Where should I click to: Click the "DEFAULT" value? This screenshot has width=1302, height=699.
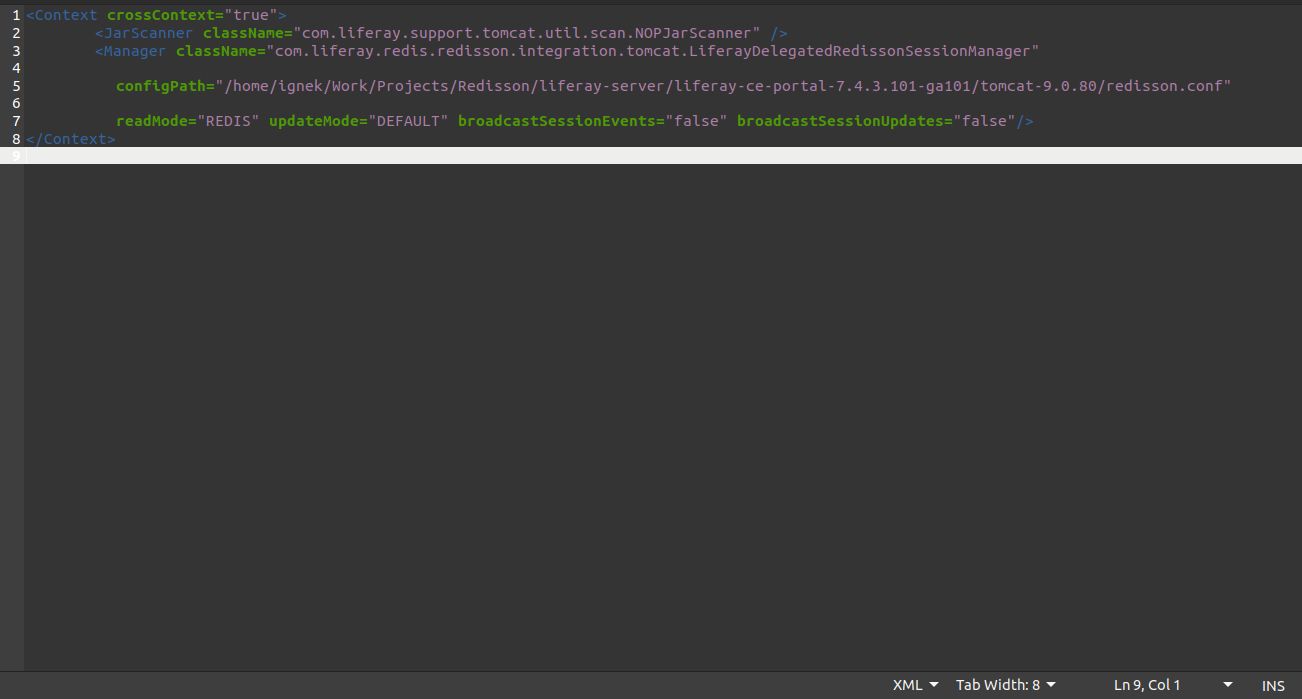tap(409, 121)
